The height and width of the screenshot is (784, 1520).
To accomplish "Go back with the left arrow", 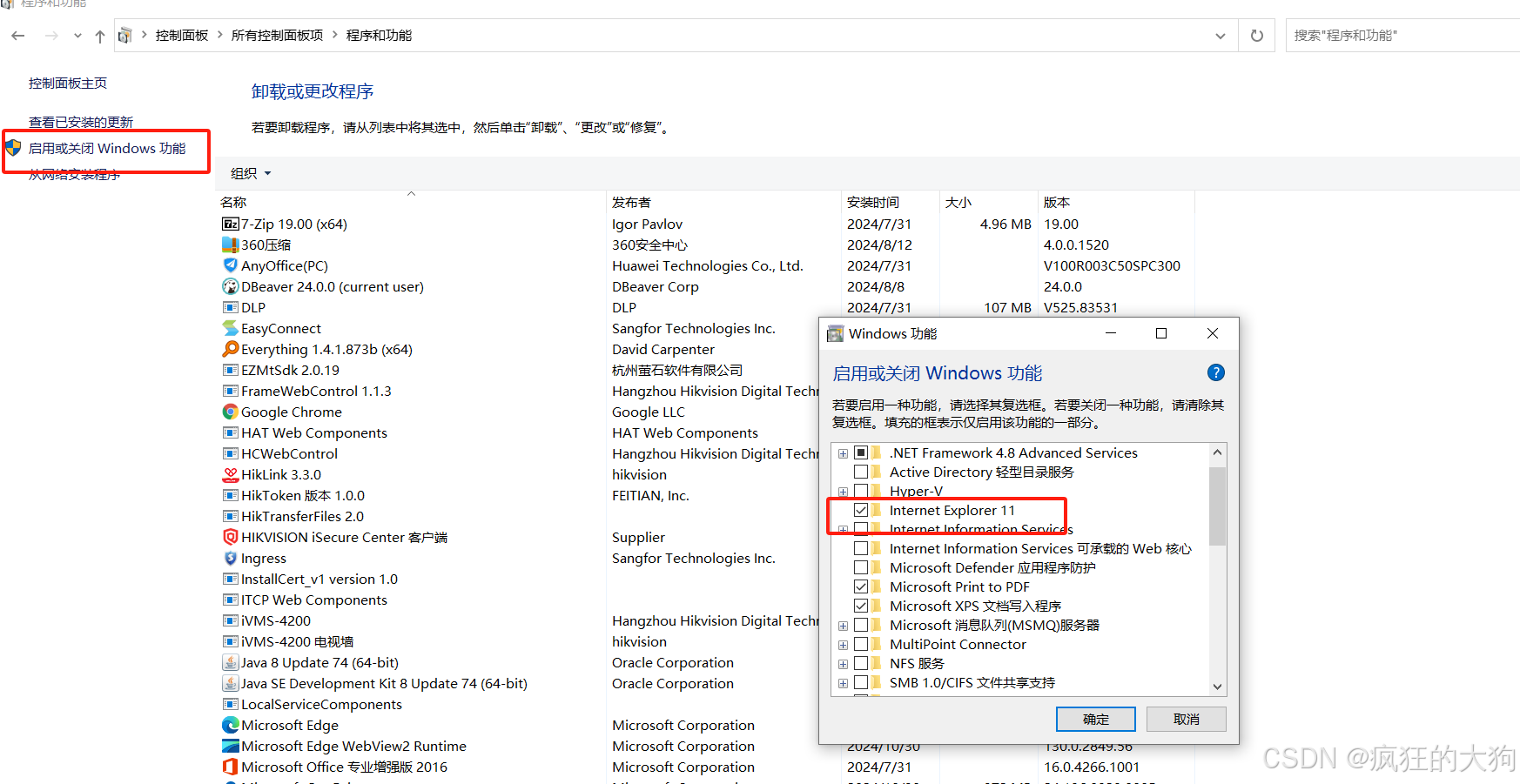I will click(x=18, y=36).
